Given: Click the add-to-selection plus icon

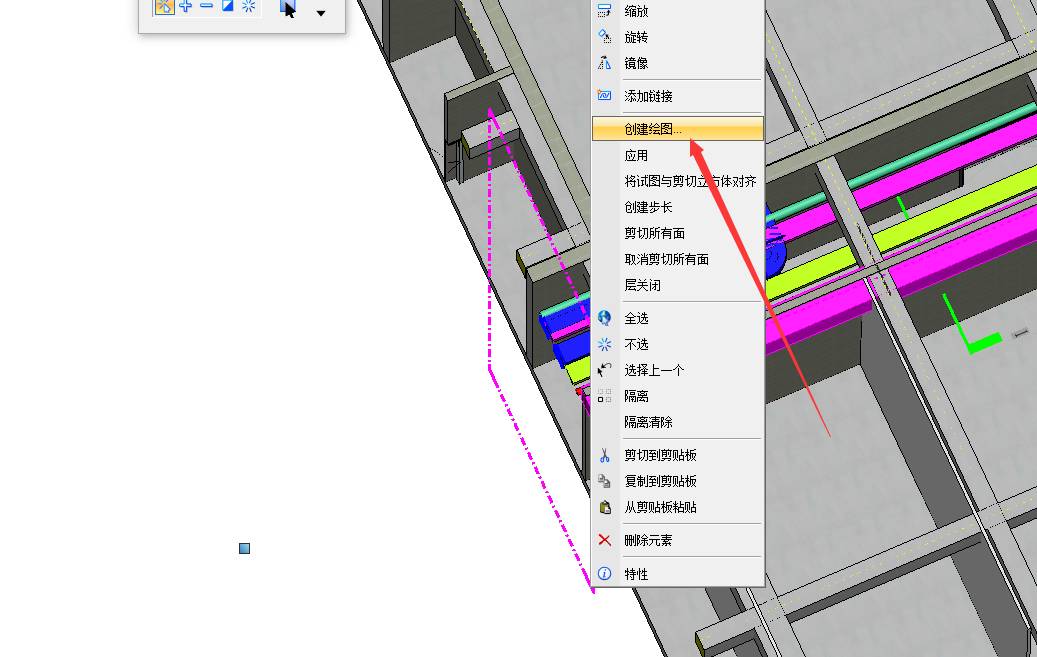Looking at the screenshot, I should pos(186,6).
